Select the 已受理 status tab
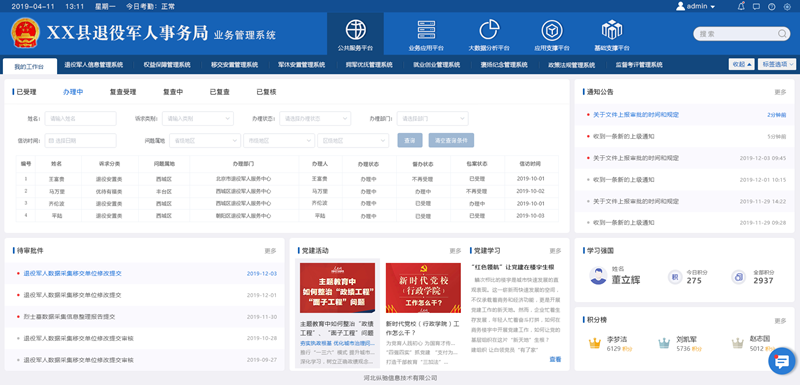 [27, 92]
